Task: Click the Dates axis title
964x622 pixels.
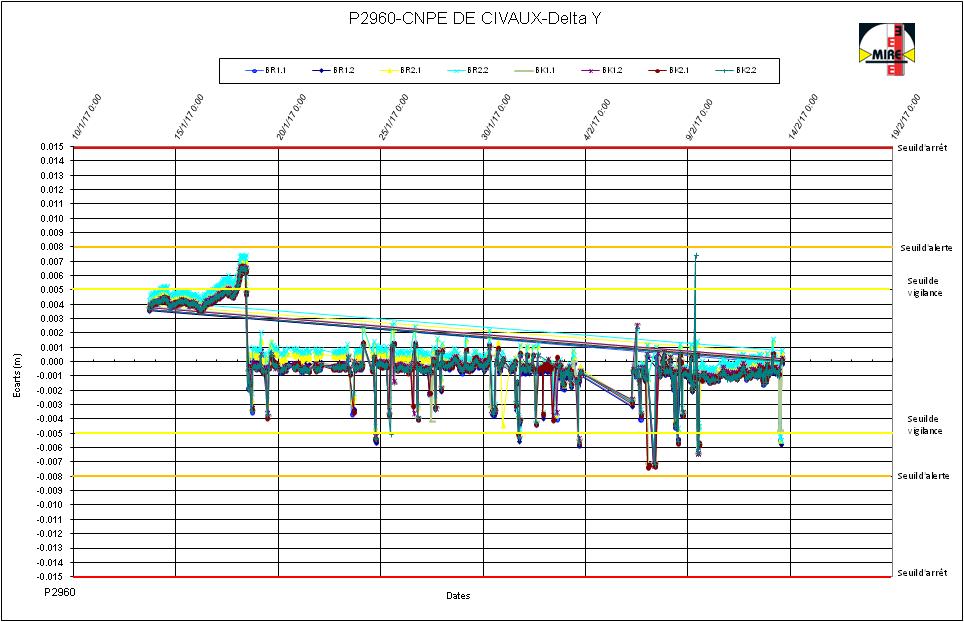Action: click(x=458, y=596)
